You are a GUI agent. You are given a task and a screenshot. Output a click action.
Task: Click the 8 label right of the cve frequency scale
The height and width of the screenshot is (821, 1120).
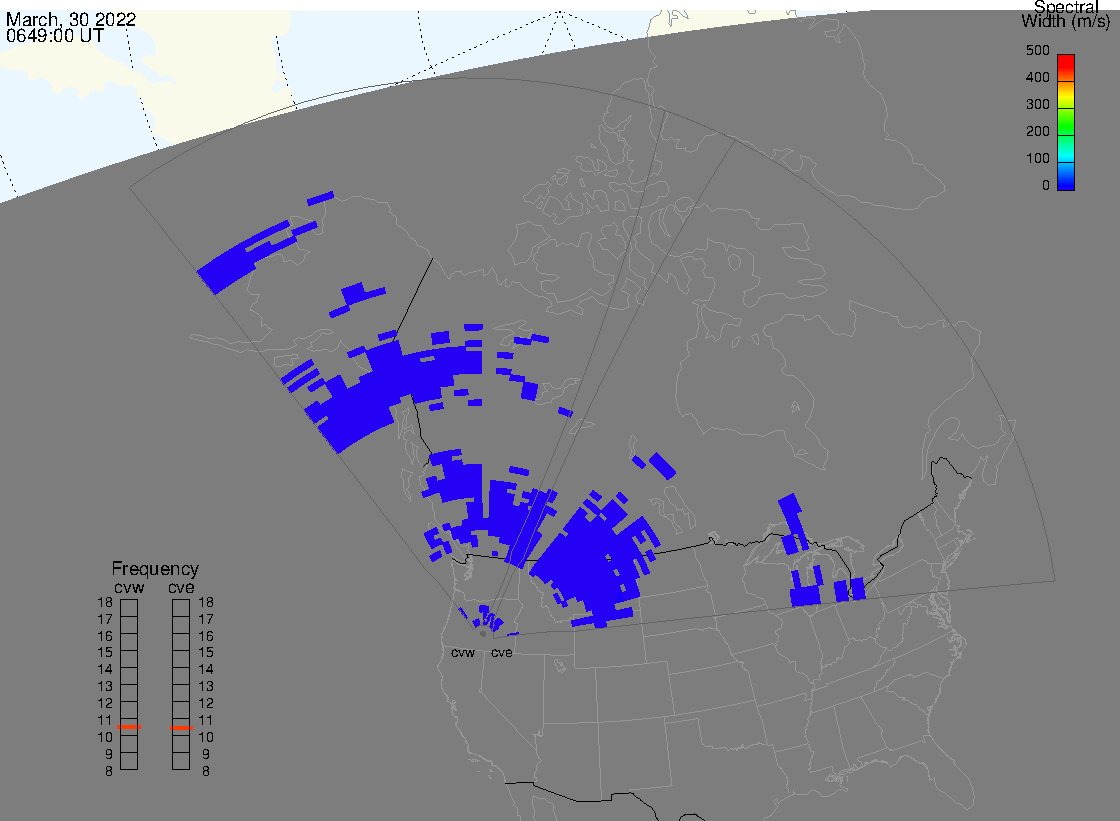click(206, 772)
